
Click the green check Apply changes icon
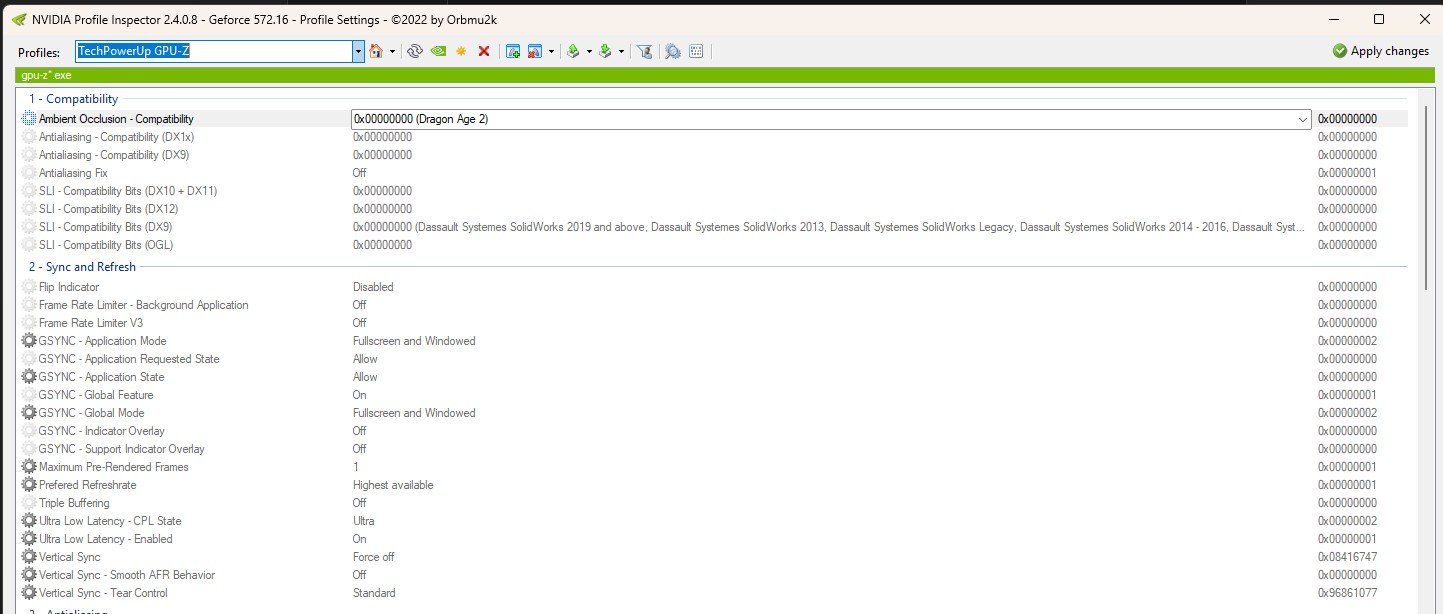[1339, 51]
